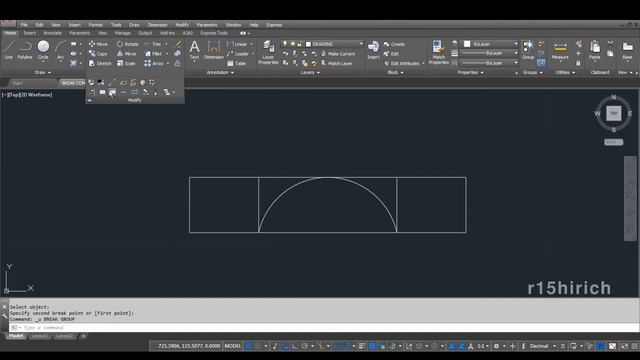Activate the Erase tool icon
The image size is (640, 360).
(178, 44)
